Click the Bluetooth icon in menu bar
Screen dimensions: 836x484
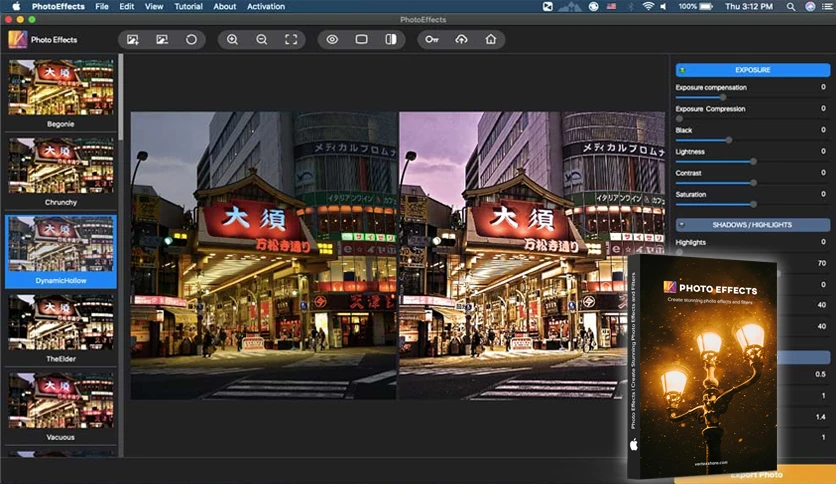pos(631,6)
